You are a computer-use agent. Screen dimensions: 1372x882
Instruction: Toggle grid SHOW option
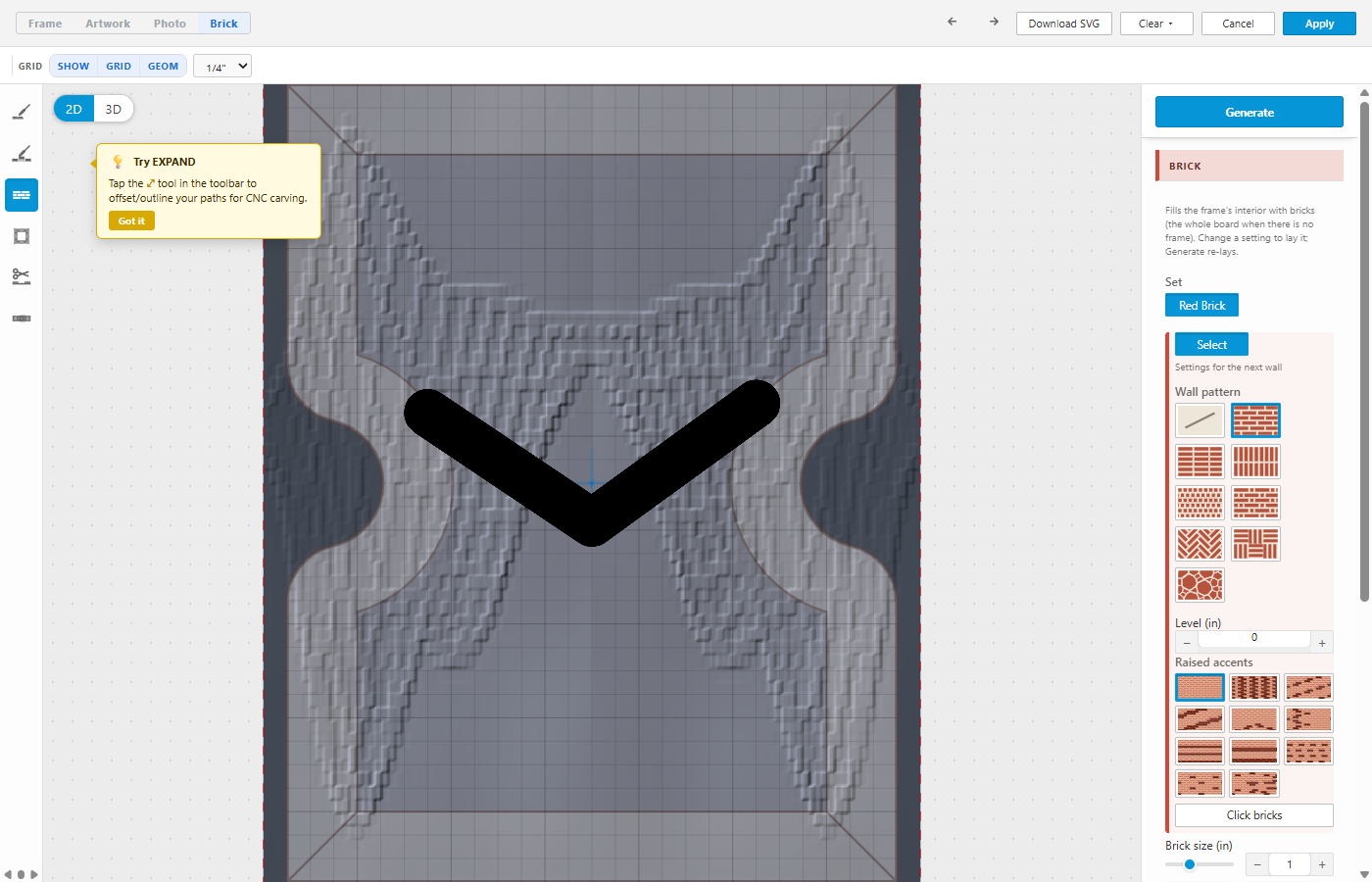[x=73, y=67]
